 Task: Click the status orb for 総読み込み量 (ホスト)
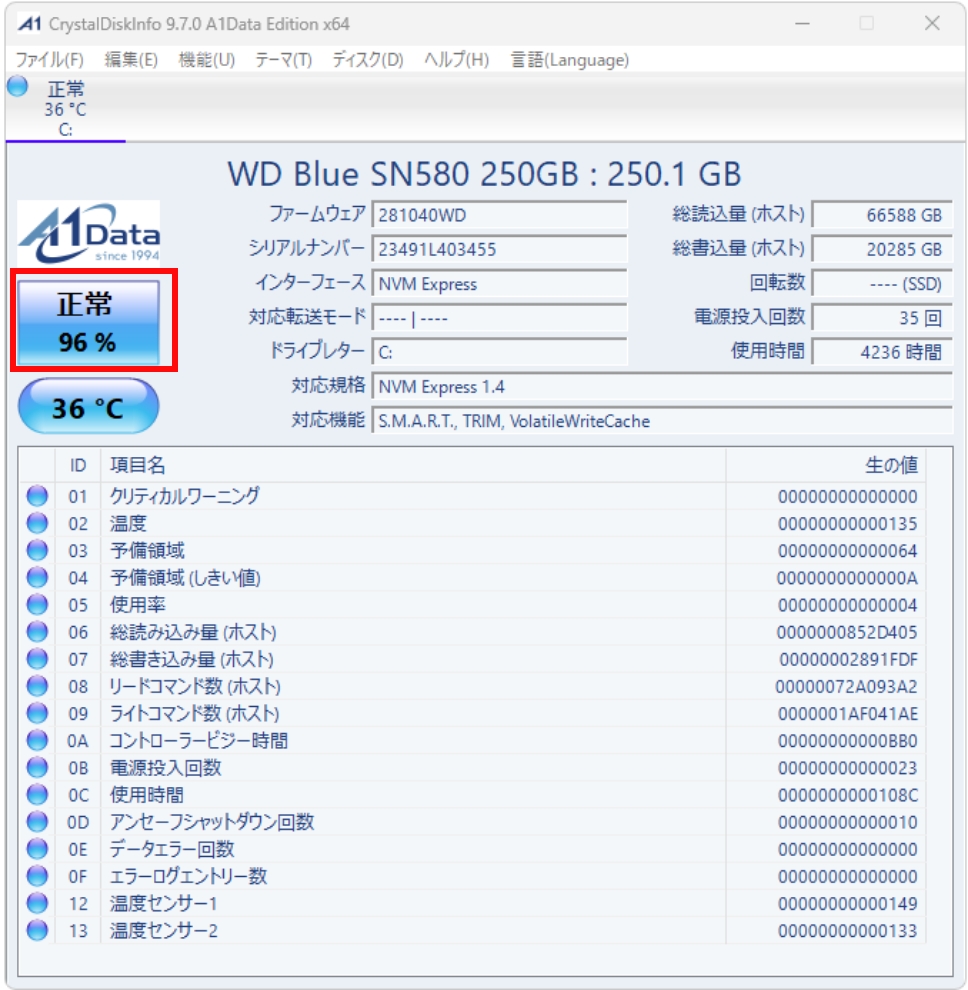[x=37, y=631]
